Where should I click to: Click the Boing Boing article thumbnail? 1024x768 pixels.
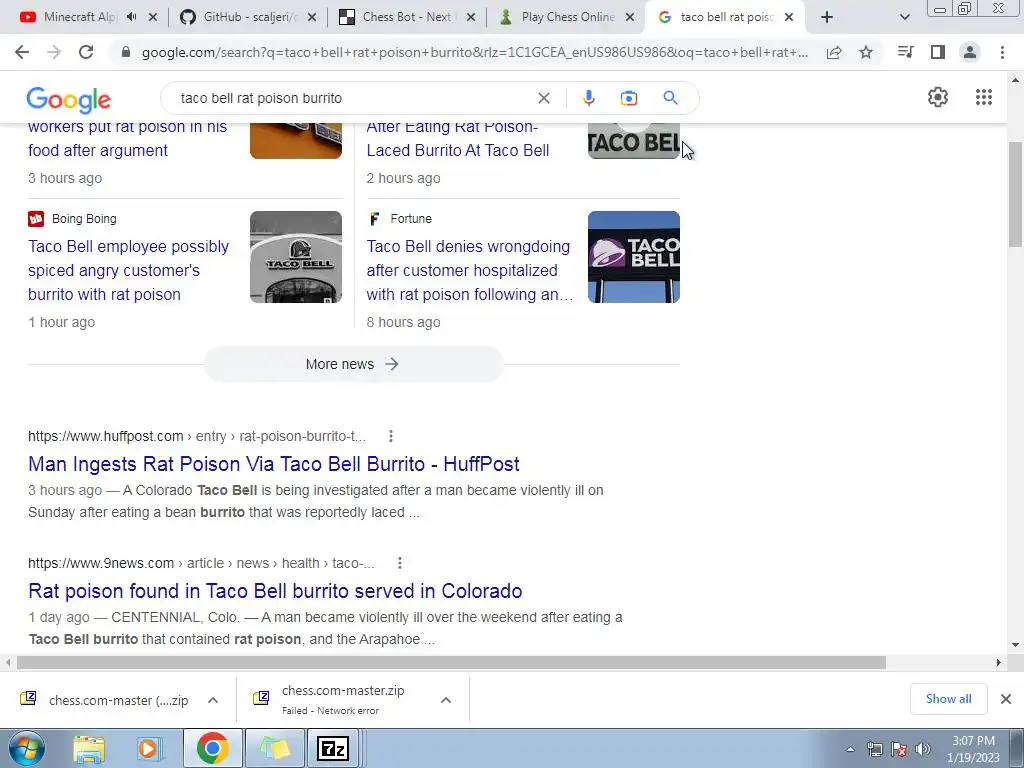(296, 257)
